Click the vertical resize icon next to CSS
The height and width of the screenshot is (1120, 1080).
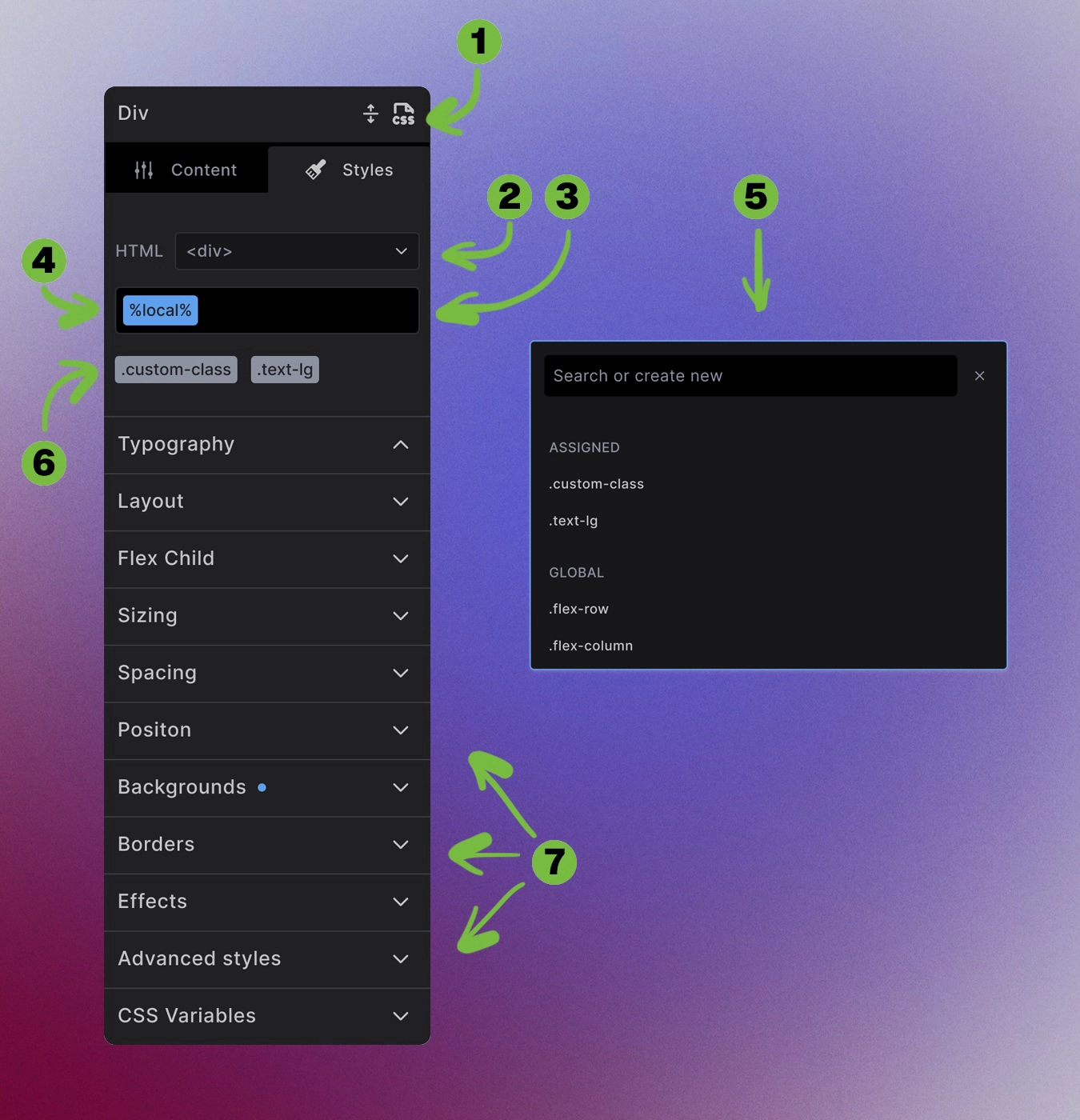tap(370, 114)
